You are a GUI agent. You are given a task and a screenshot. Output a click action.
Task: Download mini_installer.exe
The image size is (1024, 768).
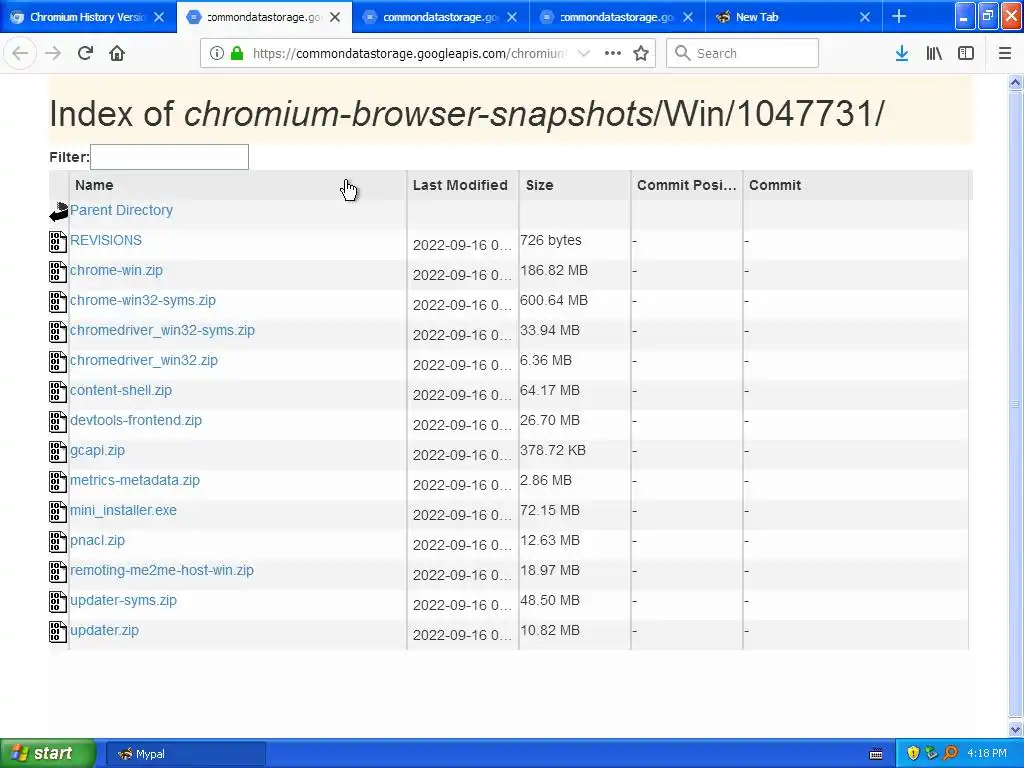point(123,511)
